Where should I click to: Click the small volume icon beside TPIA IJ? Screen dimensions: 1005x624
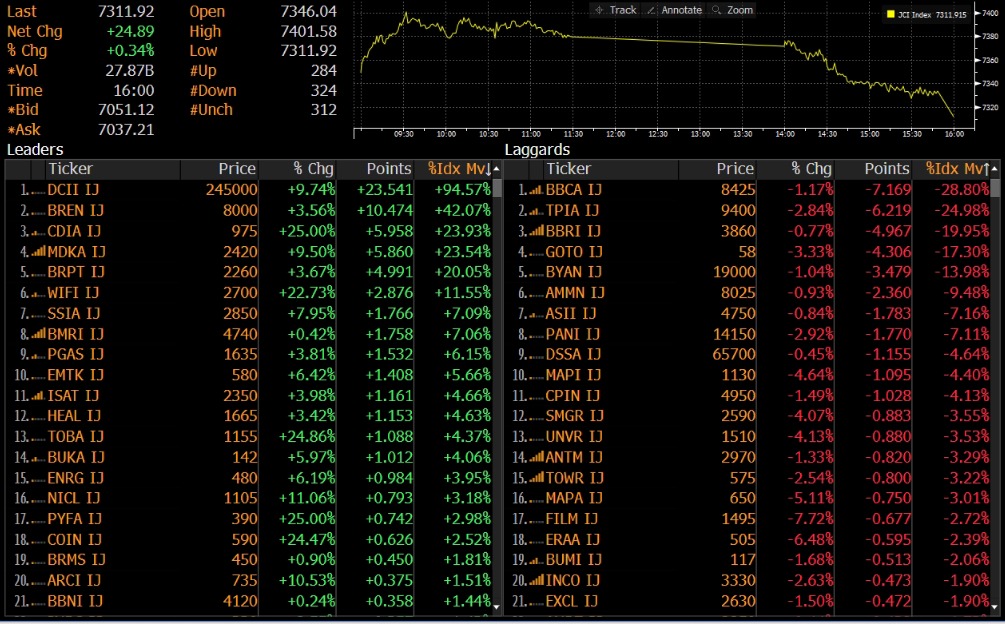coord(536,211)
